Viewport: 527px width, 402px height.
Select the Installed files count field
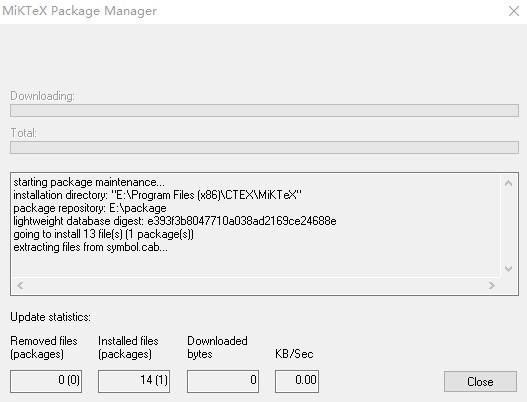(134, 381)
